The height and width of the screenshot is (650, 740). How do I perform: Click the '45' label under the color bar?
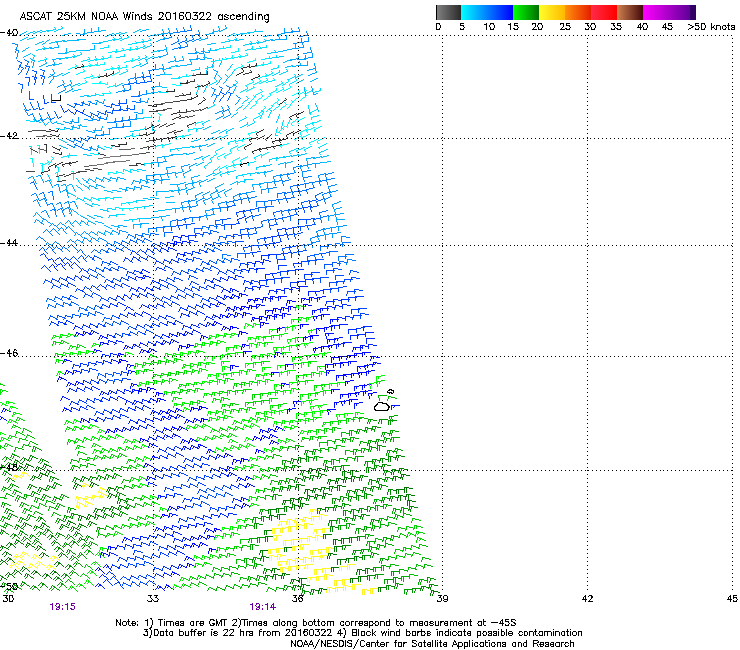point(667,27)
